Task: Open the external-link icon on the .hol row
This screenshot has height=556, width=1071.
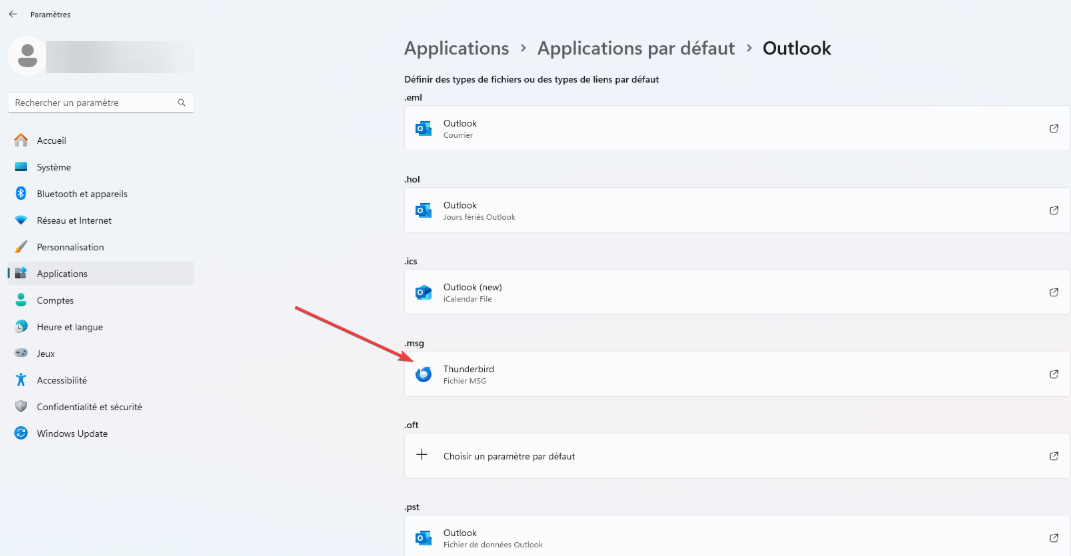Action: point(1053,210)
